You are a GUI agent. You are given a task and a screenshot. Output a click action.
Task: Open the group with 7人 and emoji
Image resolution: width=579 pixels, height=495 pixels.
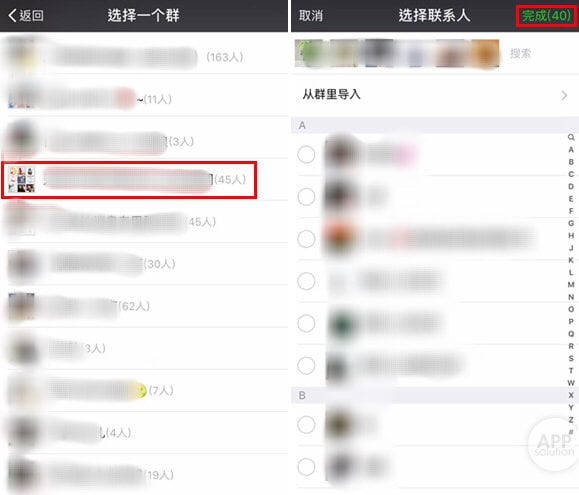point(144,391)
